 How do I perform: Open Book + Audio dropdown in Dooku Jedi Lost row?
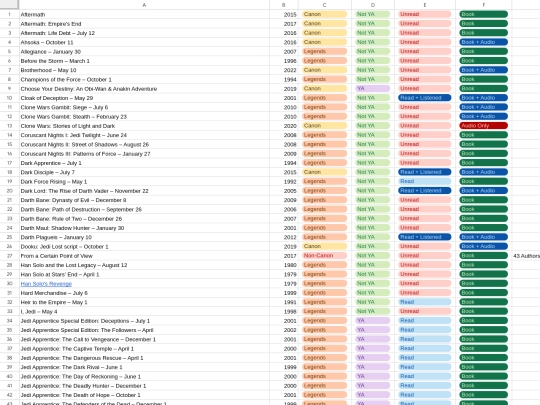point(483,246)
